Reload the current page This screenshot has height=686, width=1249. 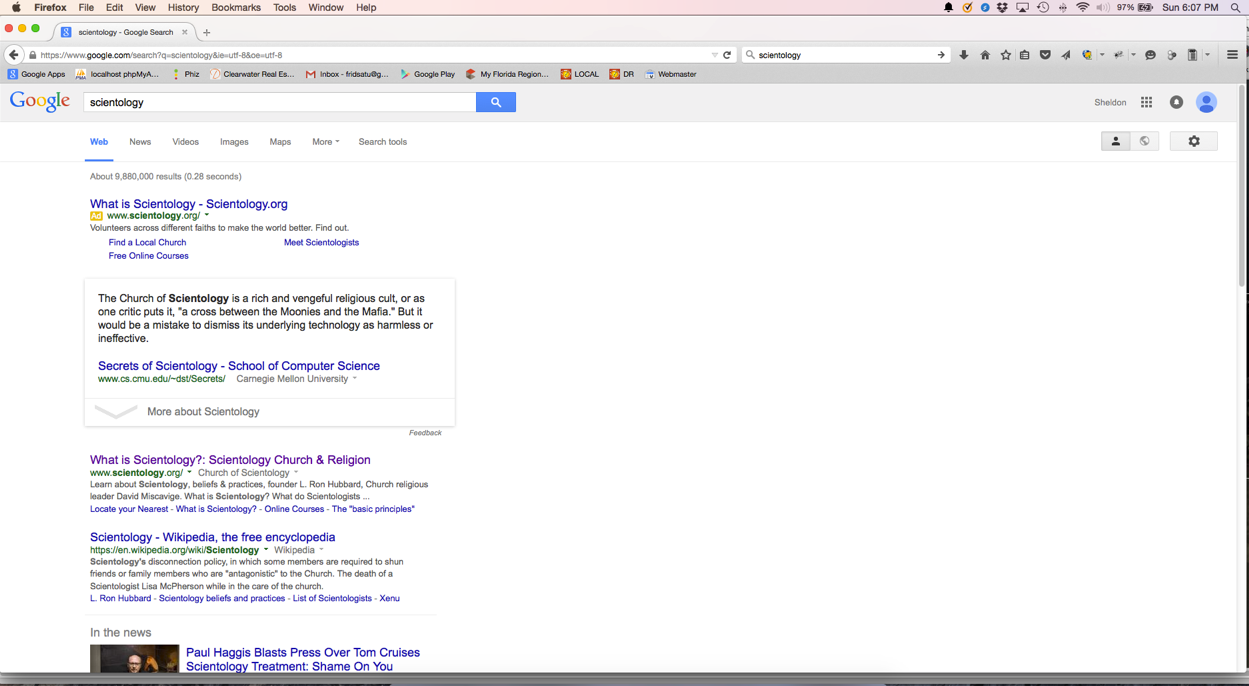click(727, 55)
